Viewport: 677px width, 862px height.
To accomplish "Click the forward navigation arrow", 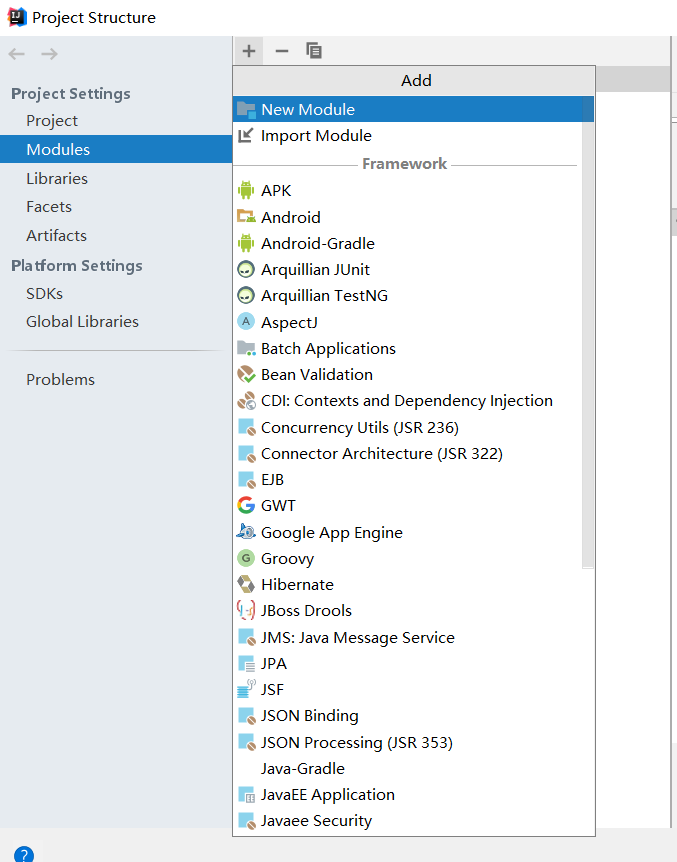I will tap(49, 54).
